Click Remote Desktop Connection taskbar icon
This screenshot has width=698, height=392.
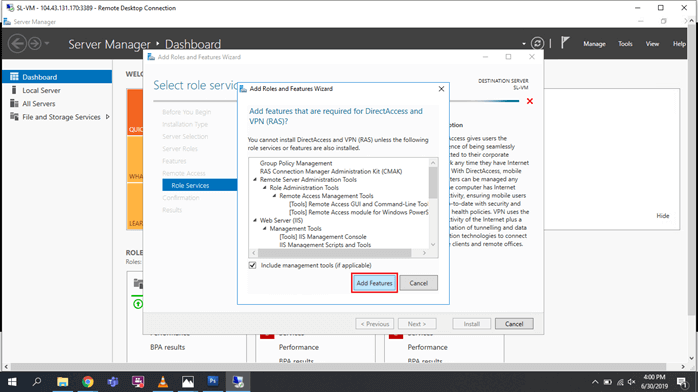[x=238, y=382]
